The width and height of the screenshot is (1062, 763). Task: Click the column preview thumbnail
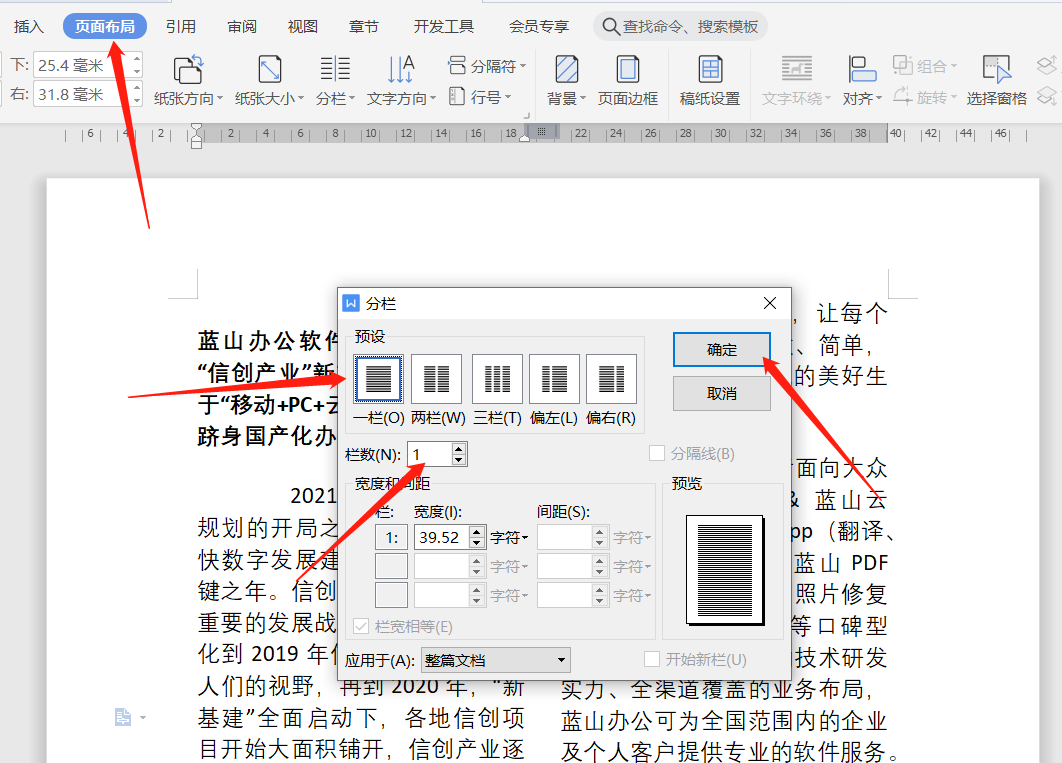click(x=725, y=570)
